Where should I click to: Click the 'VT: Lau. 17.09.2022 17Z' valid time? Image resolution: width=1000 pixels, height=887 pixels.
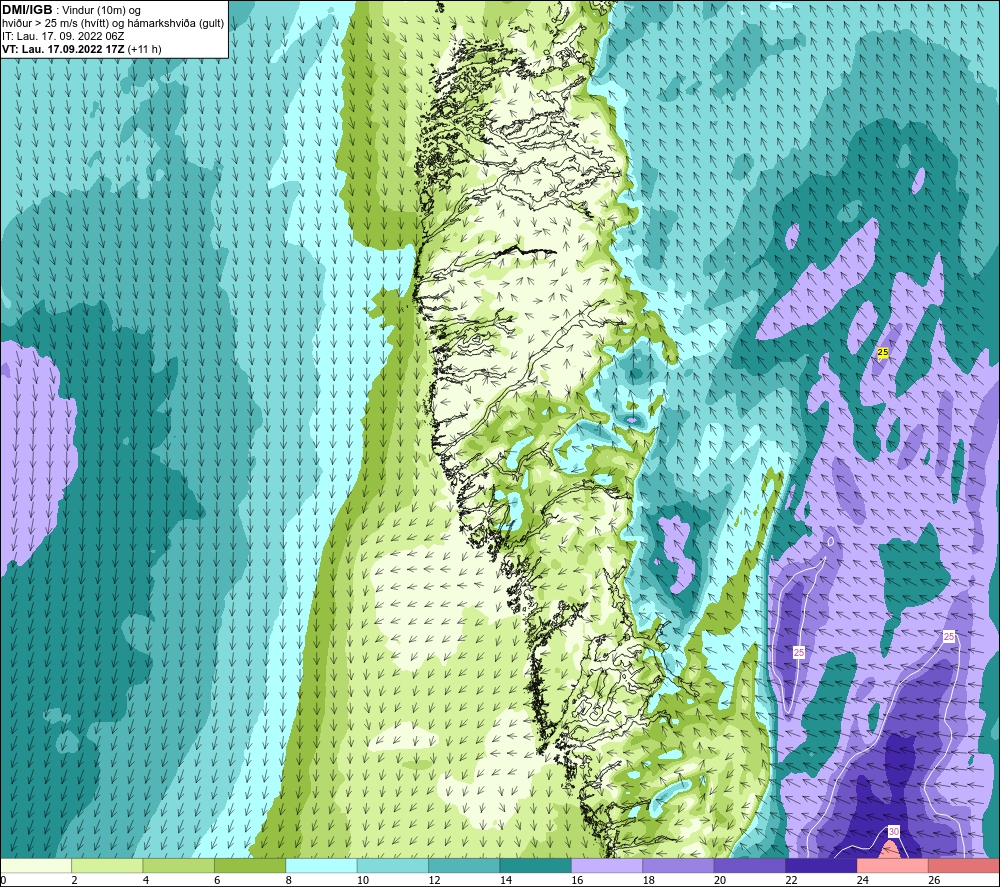[x=63, y=49]
